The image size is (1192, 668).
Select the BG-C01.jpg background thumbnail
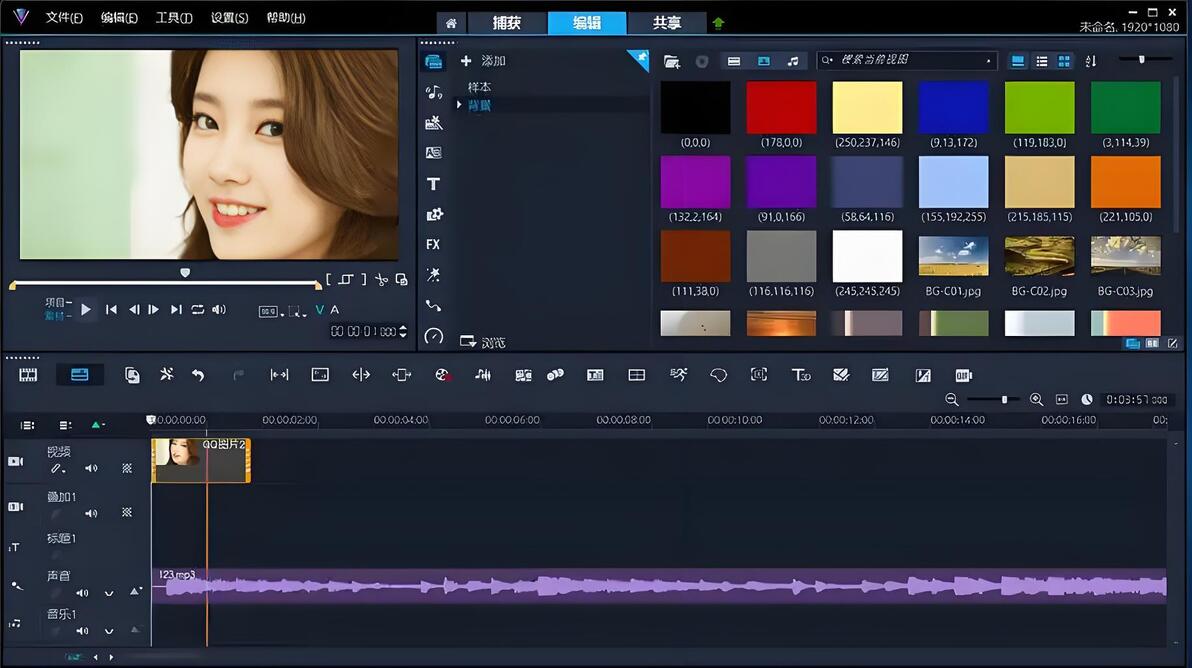point(953,256)
